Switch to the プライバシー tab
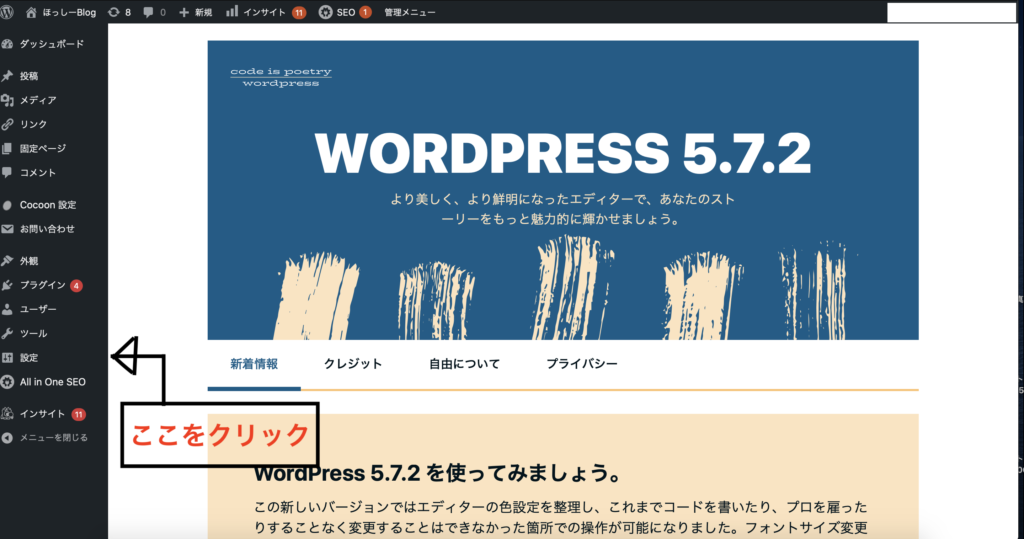 point(582,364)
